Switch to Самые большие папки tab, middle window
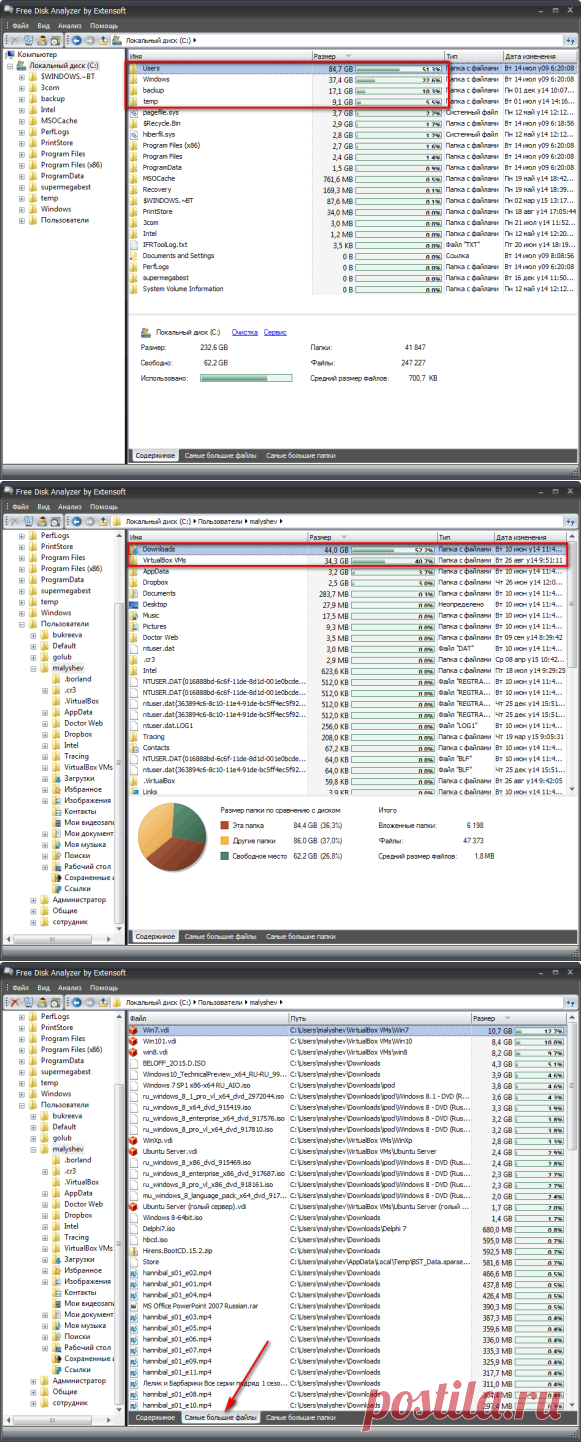Viewport: 581px width, 1442px height. (301, 937)
